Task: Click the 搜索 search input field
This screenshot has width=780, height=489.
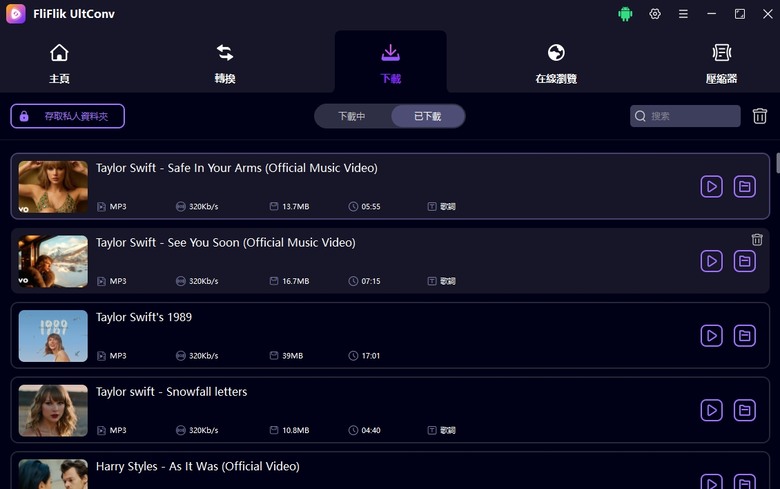Action: tap(685, 116)
